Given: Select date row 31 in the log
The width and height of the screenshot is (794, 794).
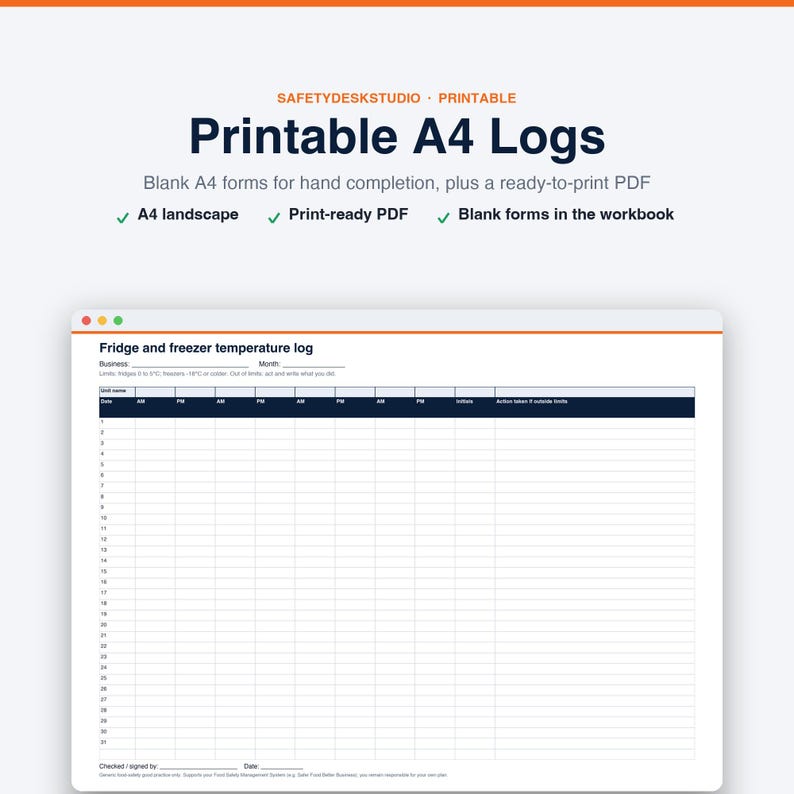Looking at the screenshot, I should (x=397, y=743).
